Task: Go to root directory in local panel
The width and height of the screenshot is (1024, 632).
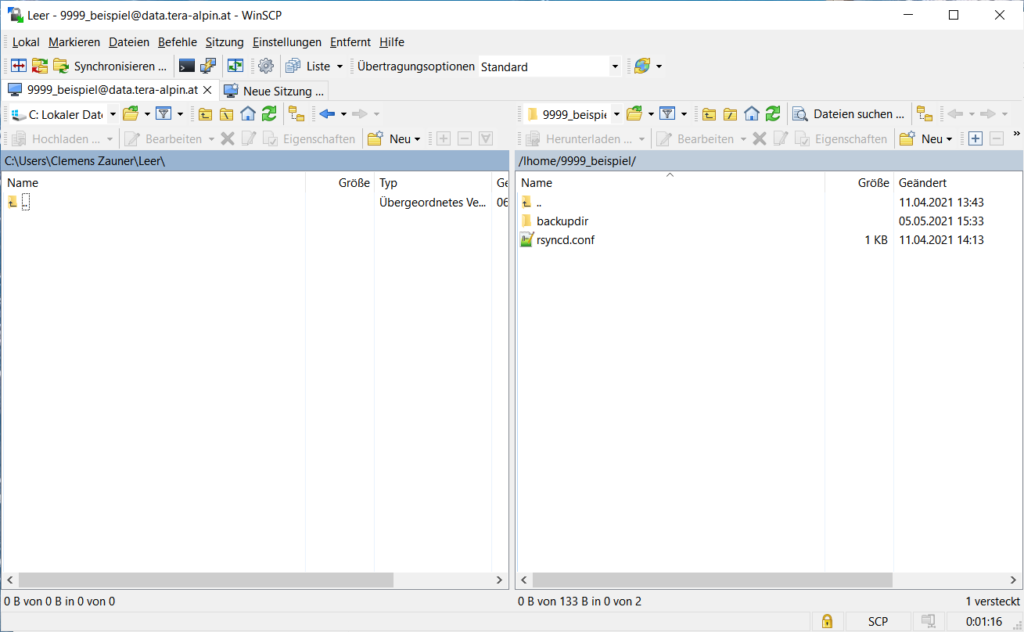Action: tap(227, 114)
